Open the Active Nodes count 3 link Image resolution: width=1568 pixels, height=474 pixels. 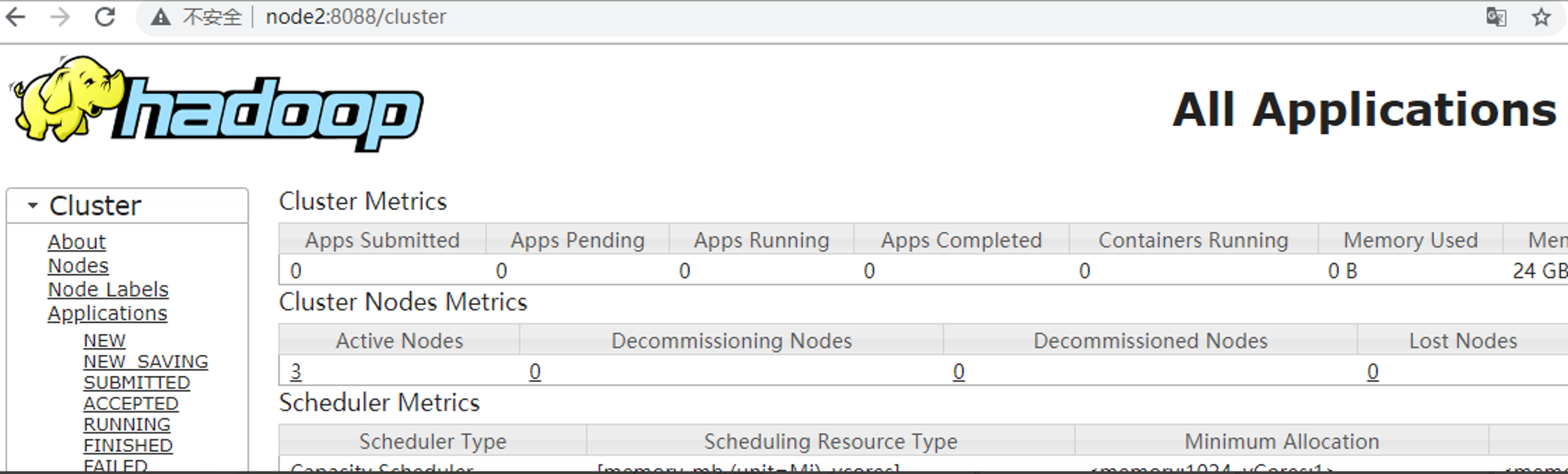tap(296, 371)
